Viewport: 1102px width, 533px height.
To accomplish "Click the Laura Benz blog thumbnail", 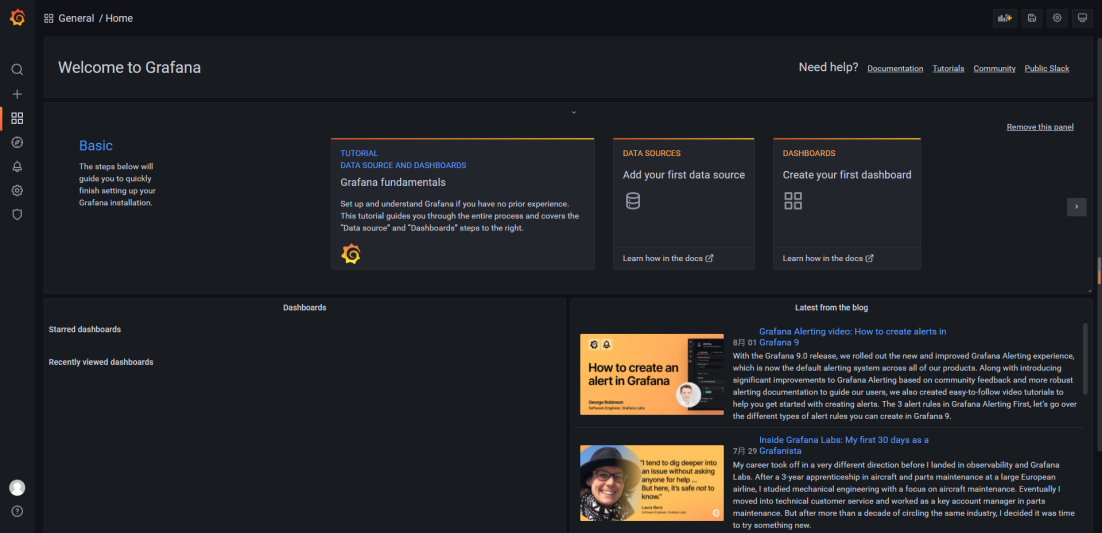I will pyautogui.click(x=652, y=483).
